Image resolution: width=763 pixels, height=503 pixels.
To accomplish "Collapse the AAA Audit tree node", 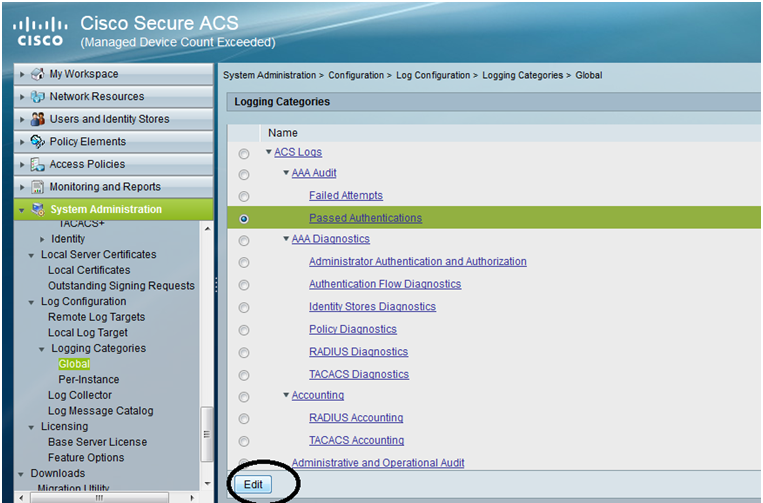I will (286, 173).
